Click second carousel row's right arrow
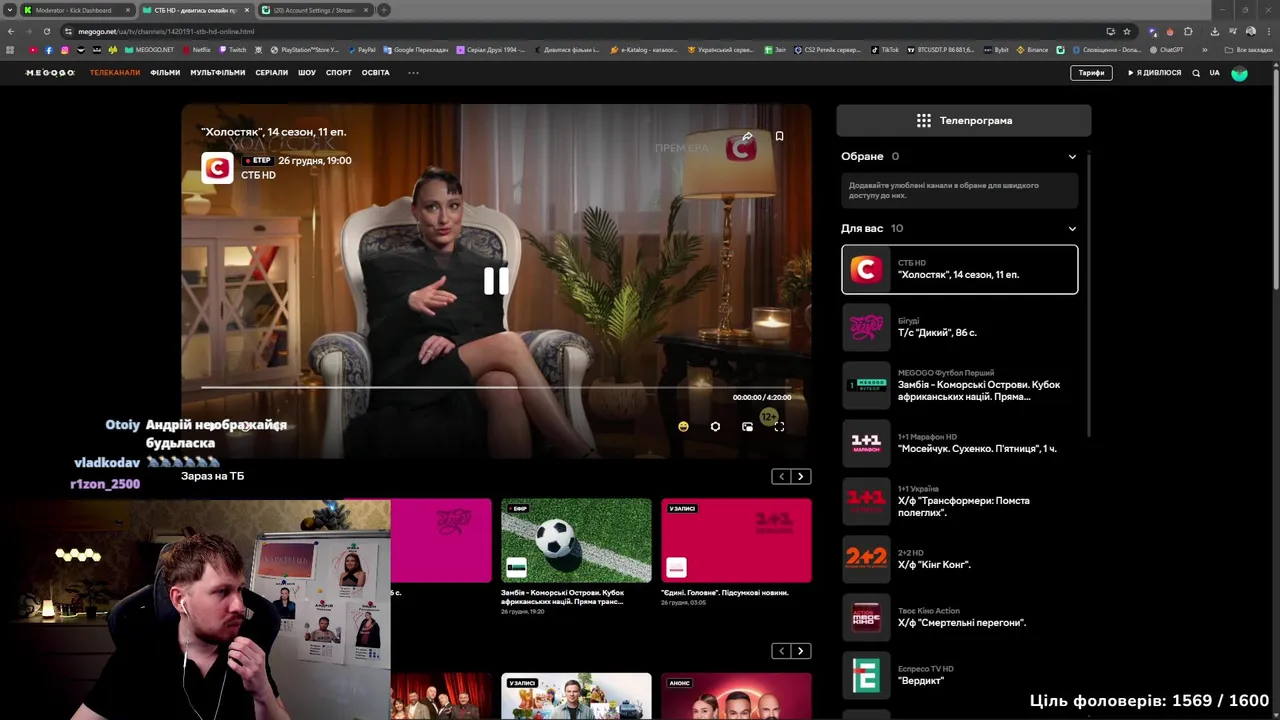1280x720 pixels. pyautogui.click(x=800, y=651)
